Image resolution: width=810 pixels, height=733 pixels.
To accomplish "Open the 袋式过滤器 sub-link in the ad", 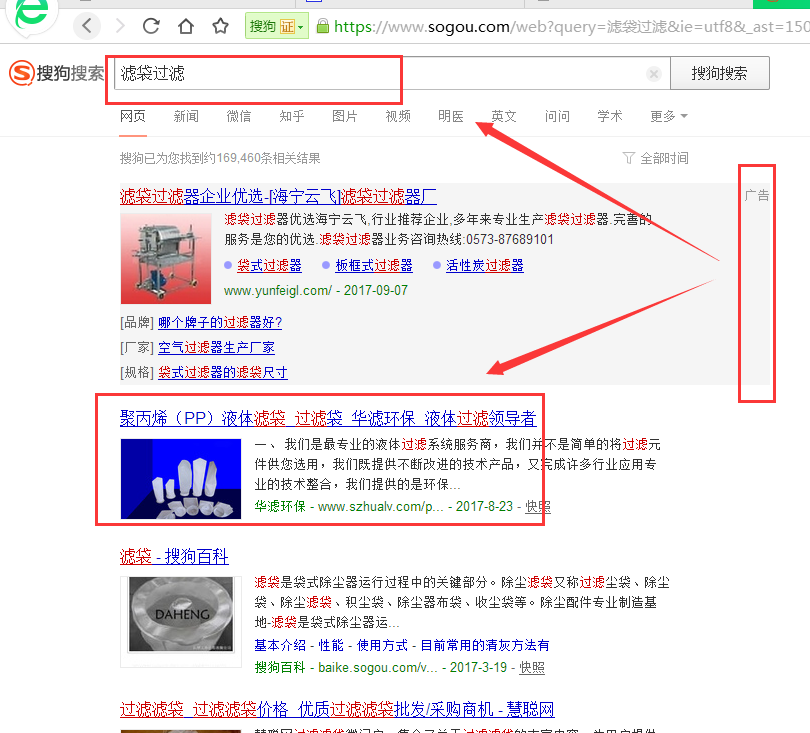I will [269, 265].
